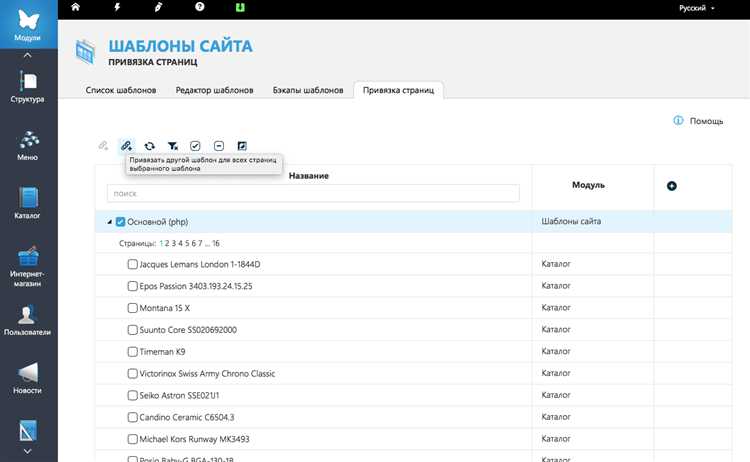750x462 pixels.
Task: Click the Модуль column header
Action: click(x=588, y=185)
